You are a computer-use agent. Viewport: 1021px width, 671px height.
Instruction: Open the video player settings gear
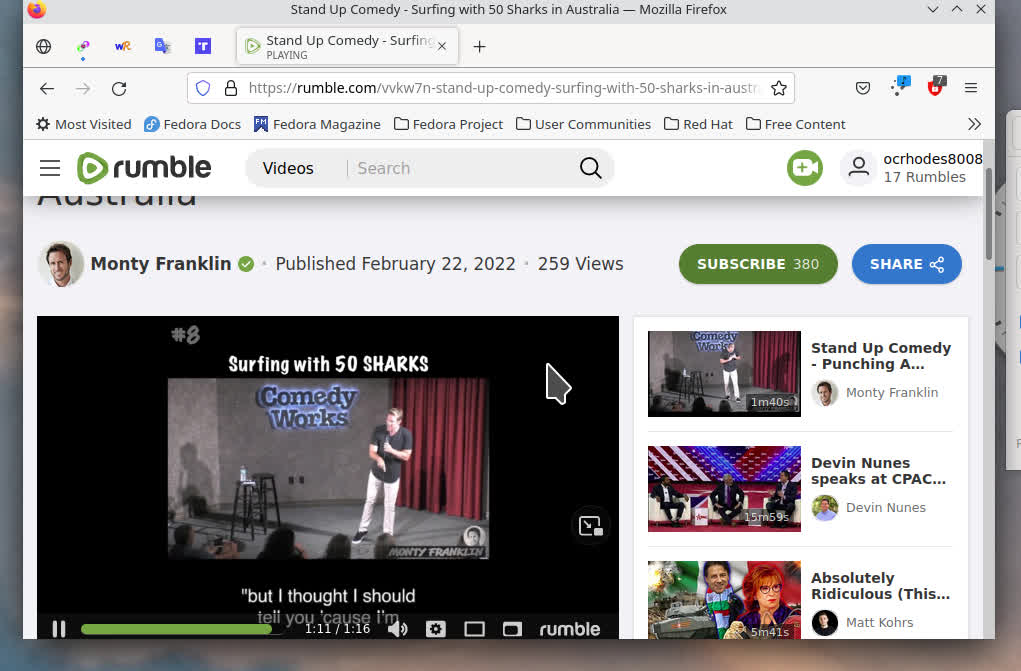click(x=436, y=629)
